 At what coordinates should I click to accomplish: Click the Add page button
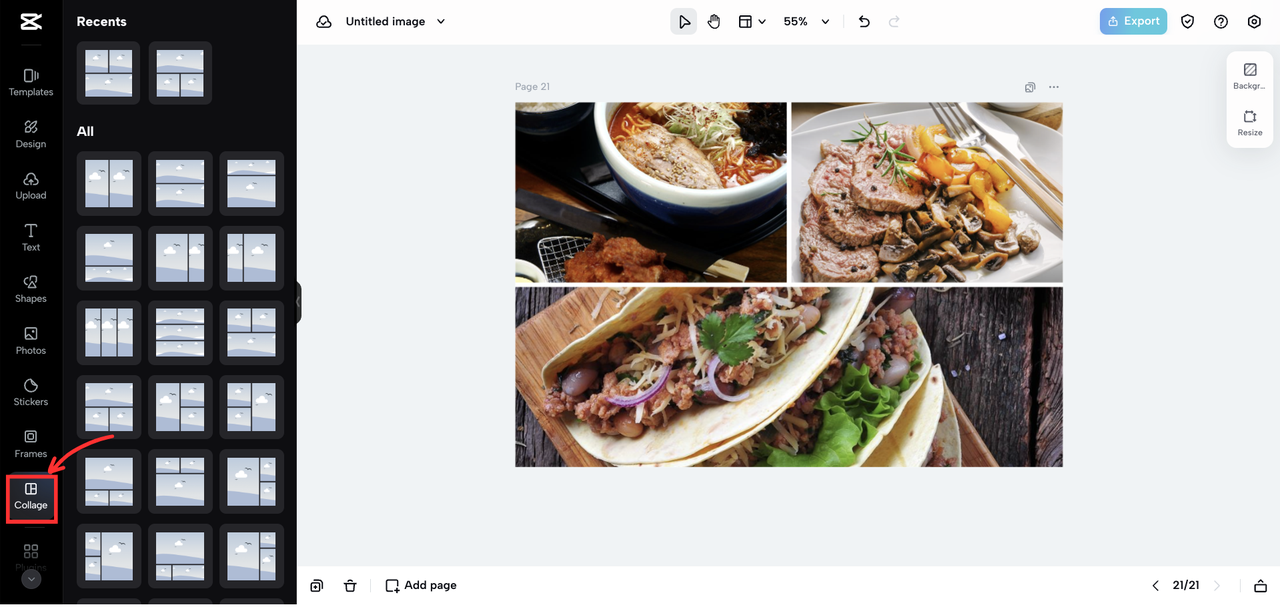point(421,585)
